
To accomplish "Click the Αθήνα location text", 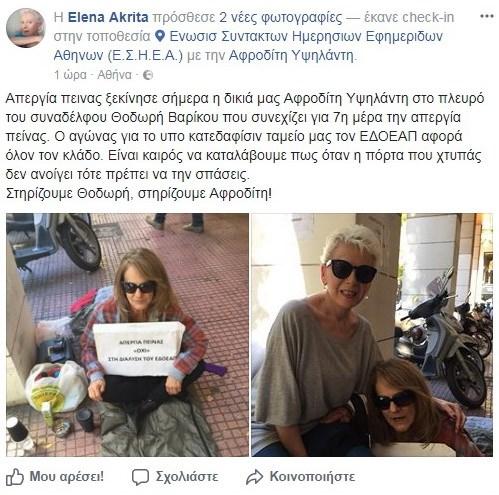I will pyautogui.click(x=114, y=75).
